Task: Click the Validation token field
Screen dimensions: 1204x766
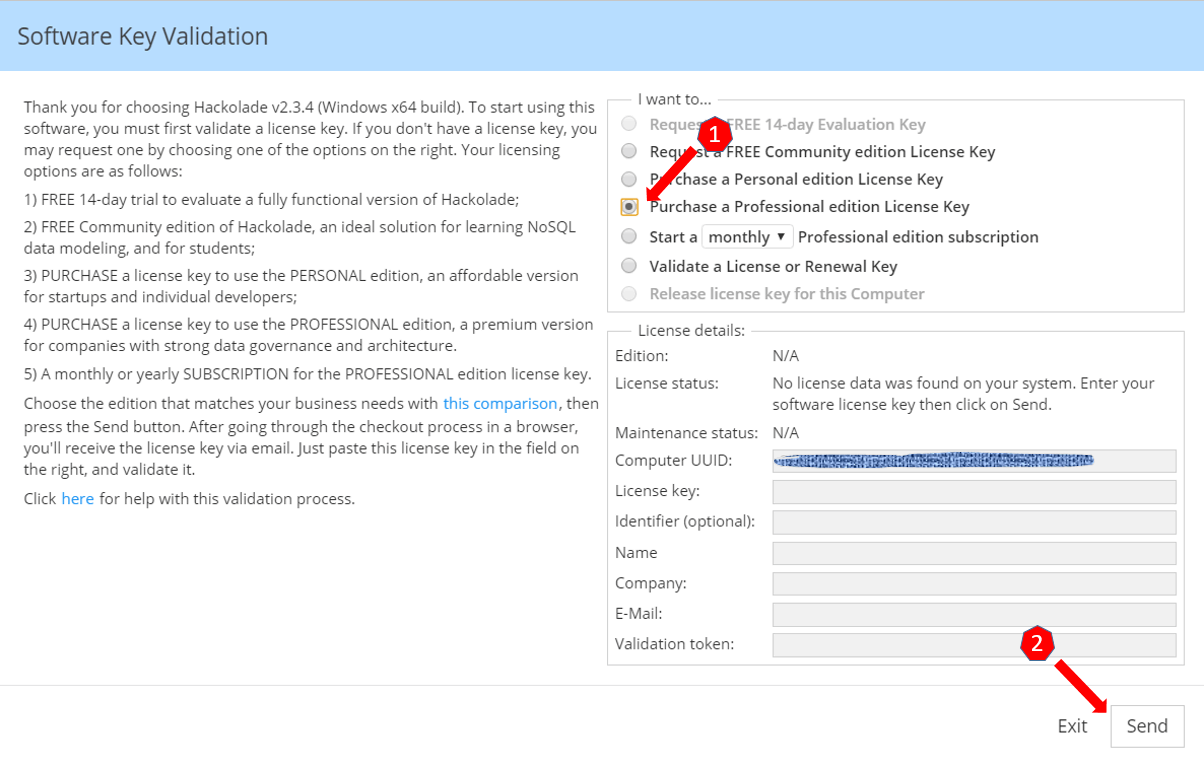Action: click(973, 644)
